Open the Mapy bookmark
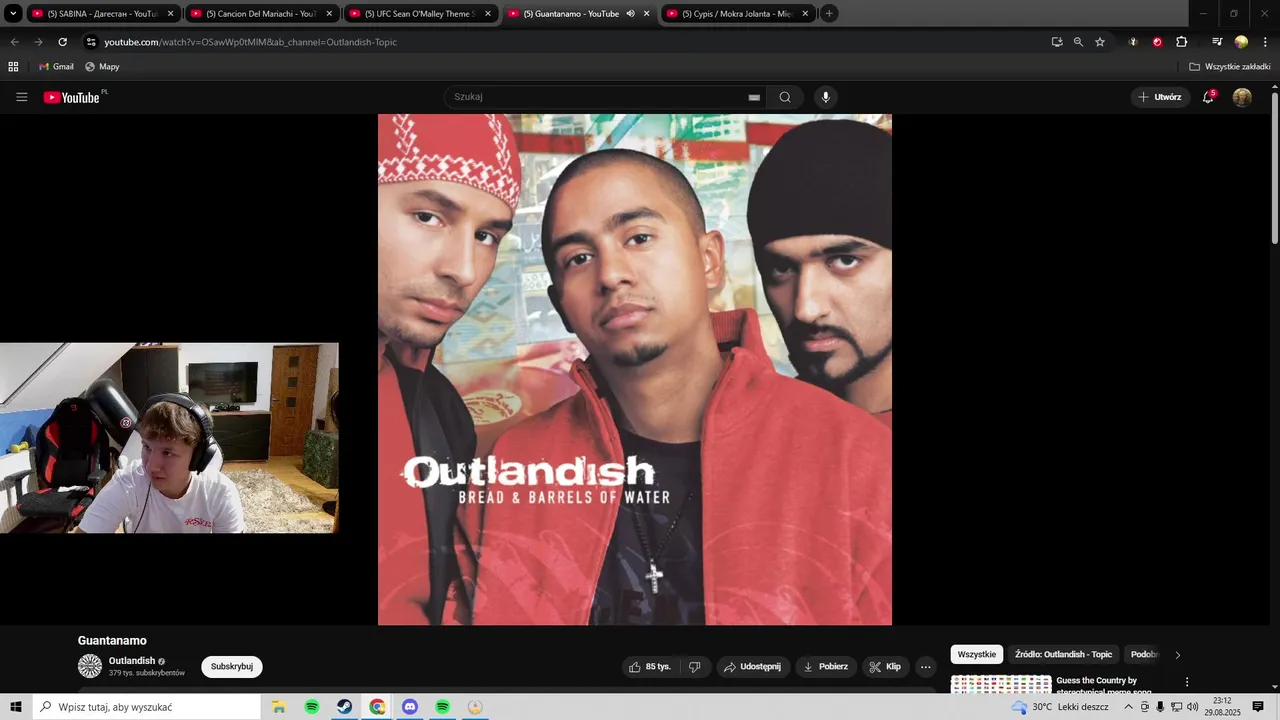The width and height of the screenshot is (1280, 720). point(102,67)
